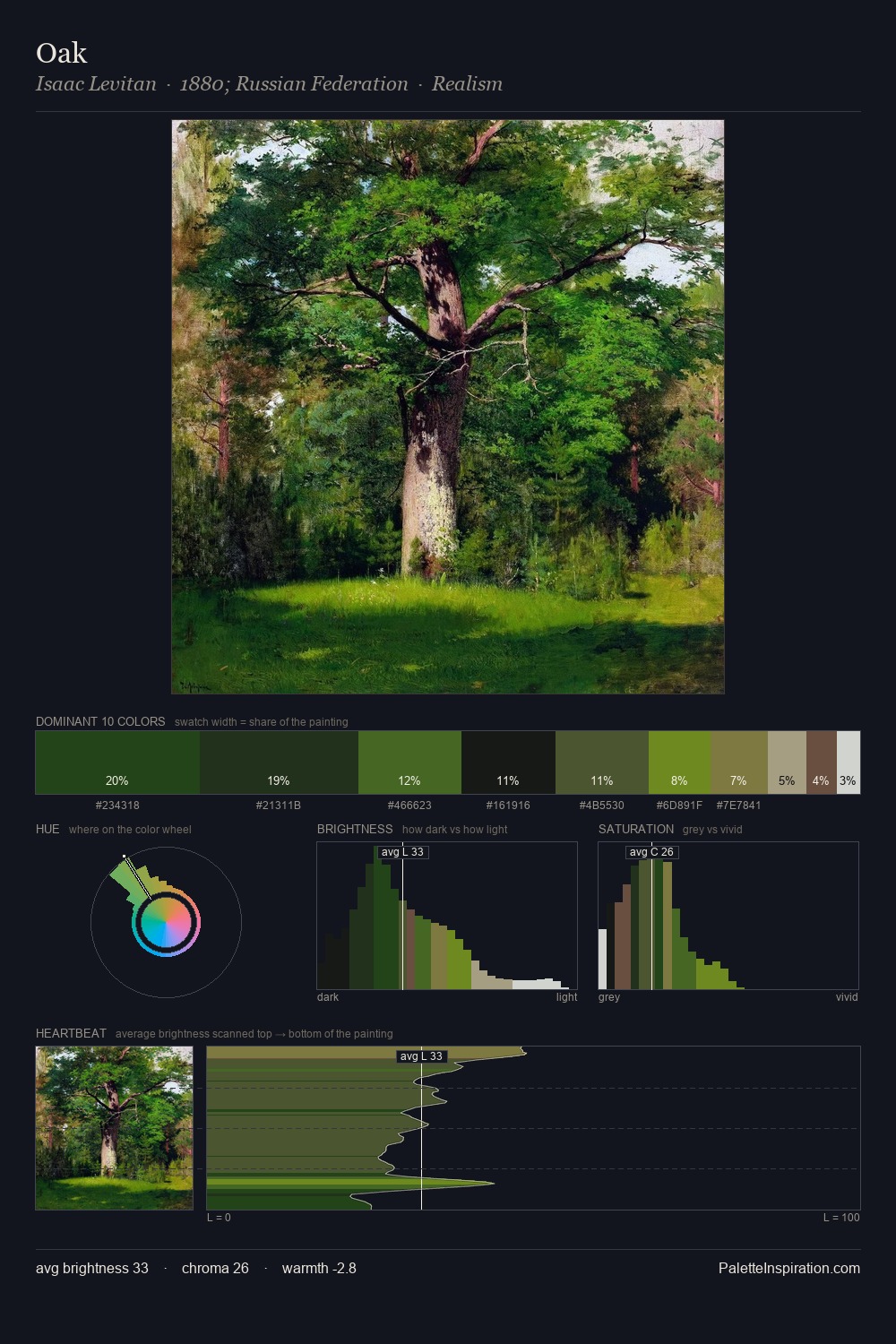Image resolution: width=896 pixels, height=1344 pixels.
Task: Click the painting title Oak
Action: [61, 53]
